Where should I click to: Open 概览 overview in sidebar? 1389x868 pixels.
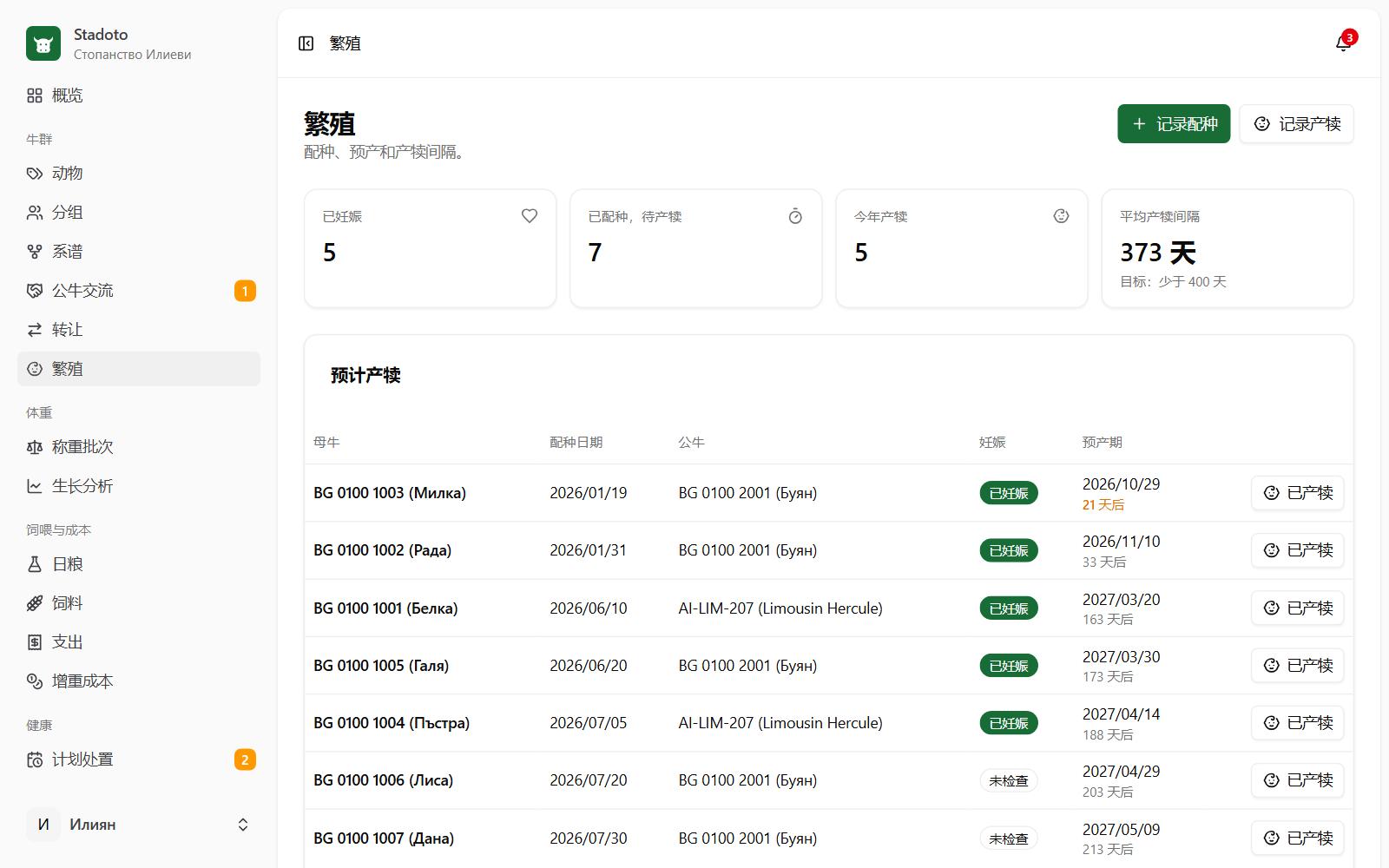point(139,95)
